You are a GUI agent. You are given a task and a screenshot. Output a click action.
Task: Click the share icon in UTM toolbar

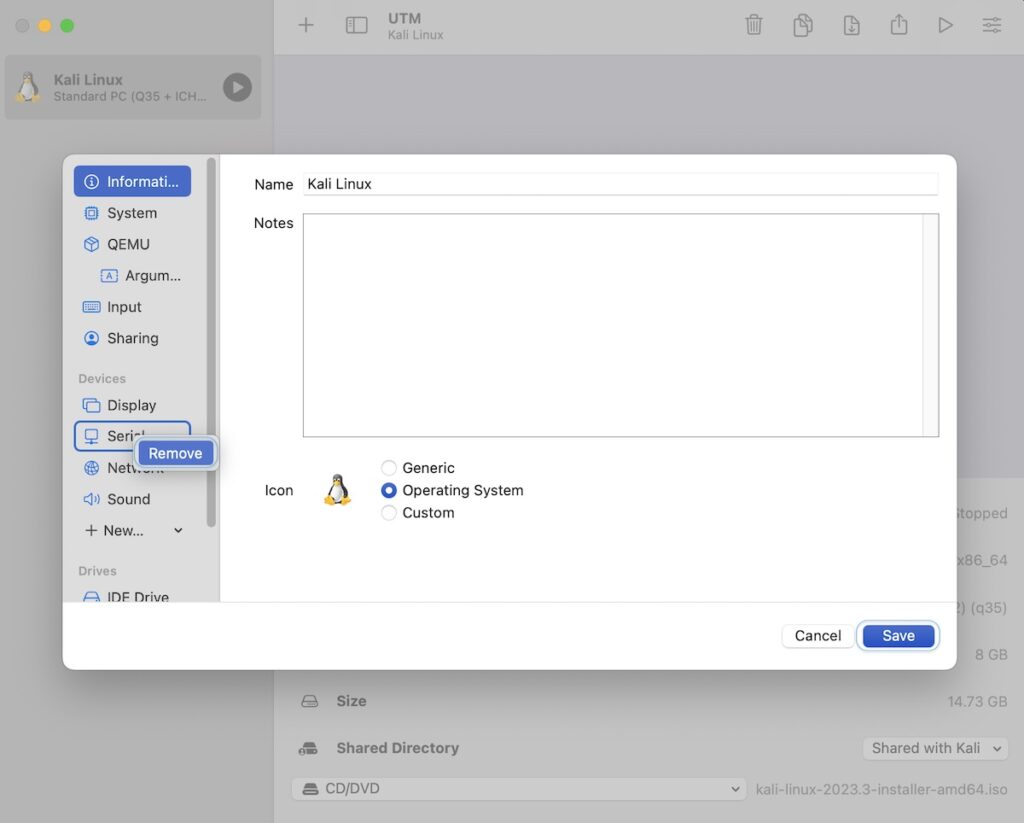pos(899,24)
